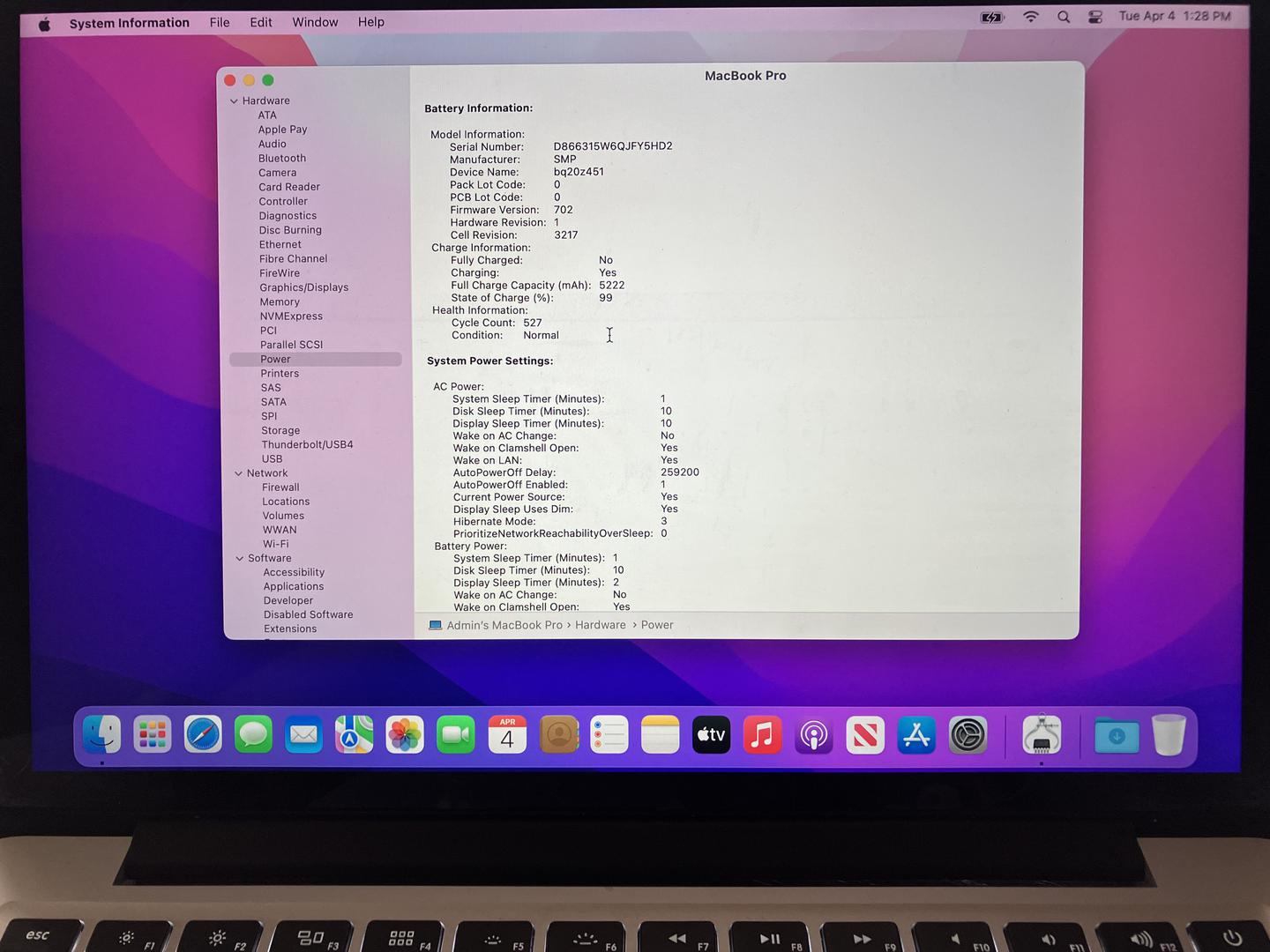1270x952 pixels.
Task: Select Ethernet in sidebar
Action: (280, 245)
